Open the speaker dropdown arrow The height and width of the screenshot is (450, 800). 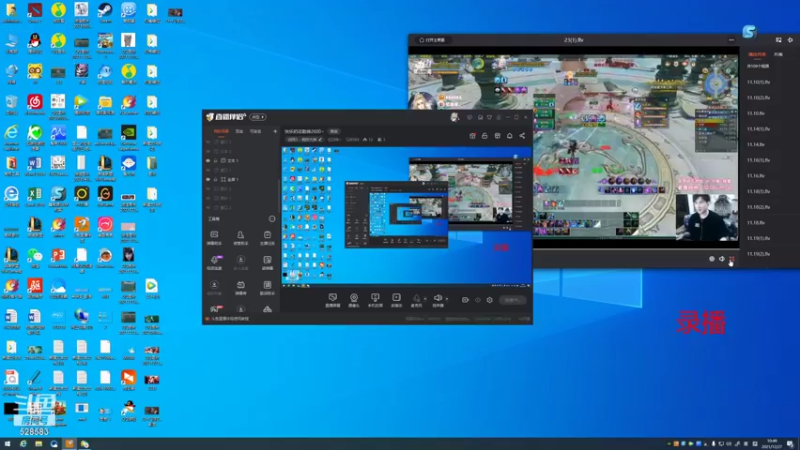[x=446, y=299]
